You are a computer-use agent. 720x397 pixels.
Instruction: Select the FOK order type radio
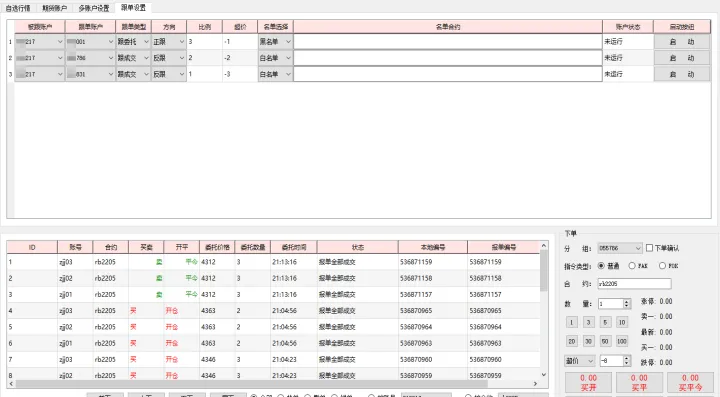(662, 266)
